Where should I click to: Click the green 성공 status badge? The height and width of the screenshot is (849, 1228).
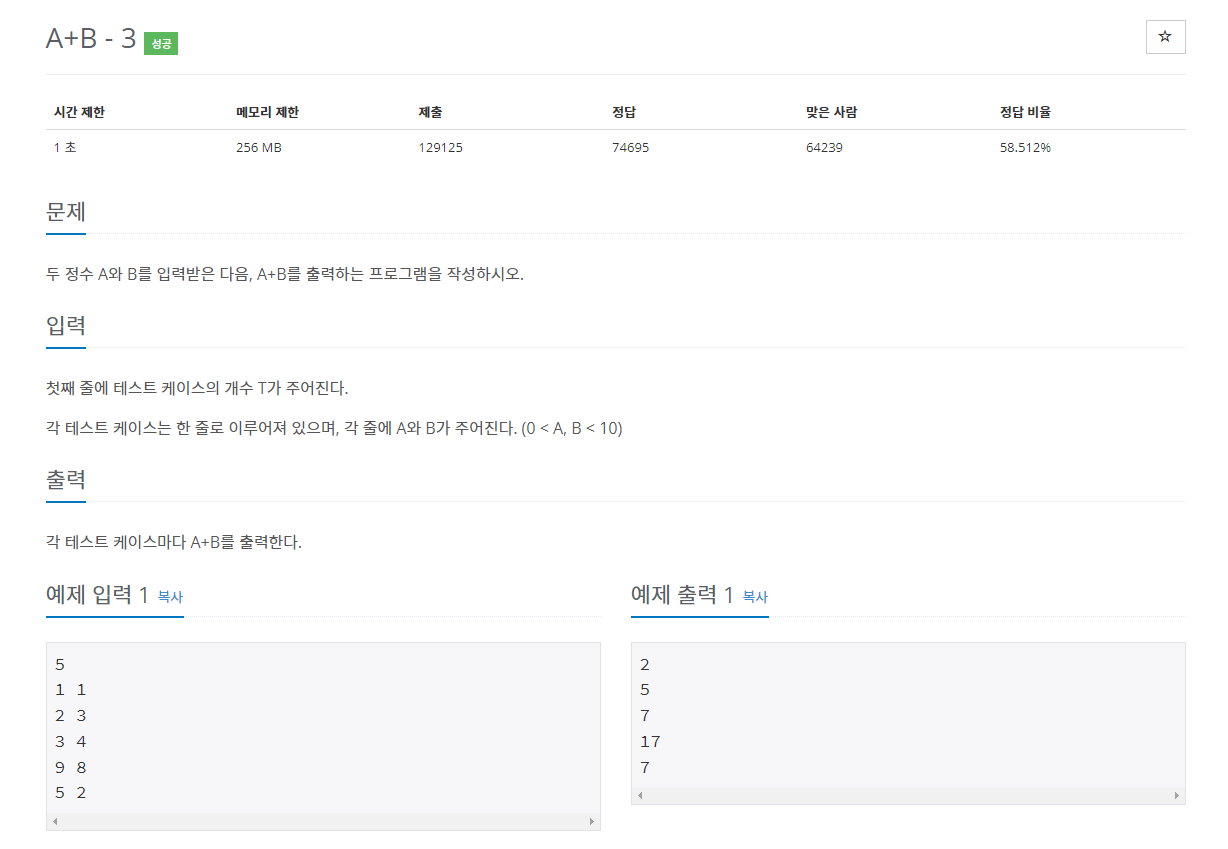pos(162,43)
